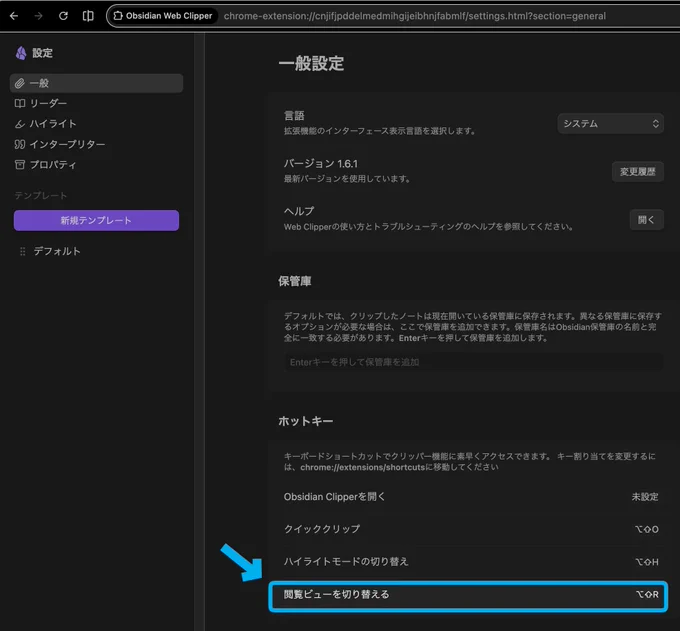Open the language dropdown showing システム
The image size is (680, 631).
pyautogui.click(x=610, y=124)
